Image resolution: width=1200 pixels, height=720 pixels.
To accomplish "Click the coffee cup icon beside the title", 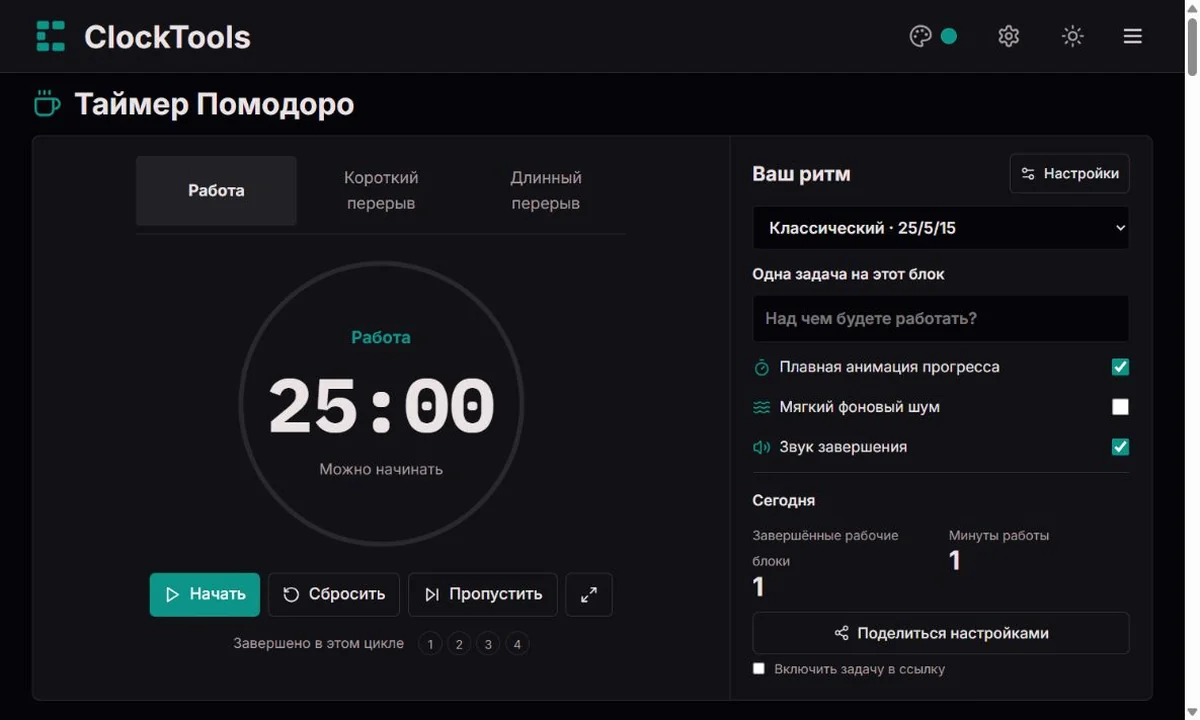I will coord(47,103).
